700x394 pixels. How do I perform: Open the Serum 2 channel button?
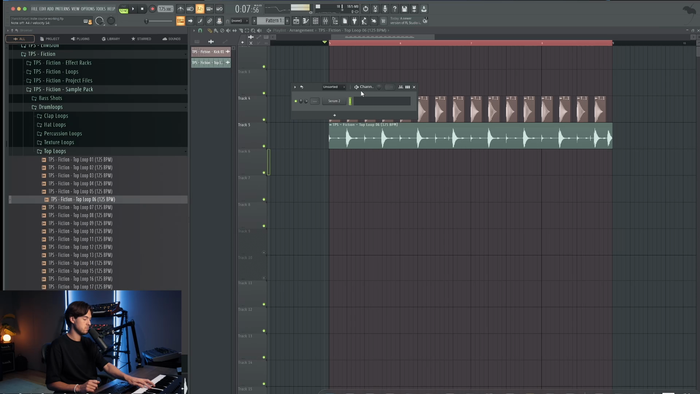pos(334,101)
